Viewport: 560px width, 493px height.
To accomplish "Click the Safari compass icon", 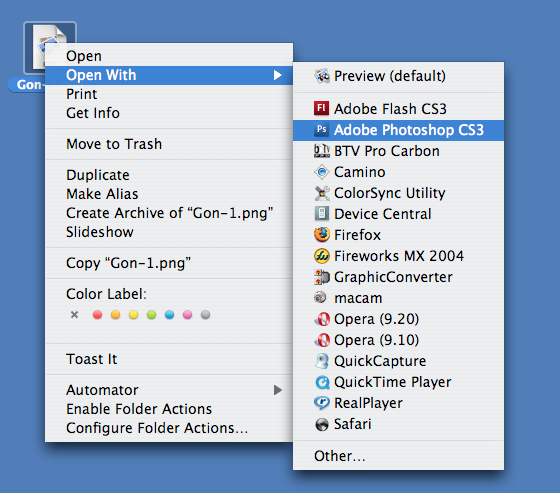I will (x=322, y=424).
